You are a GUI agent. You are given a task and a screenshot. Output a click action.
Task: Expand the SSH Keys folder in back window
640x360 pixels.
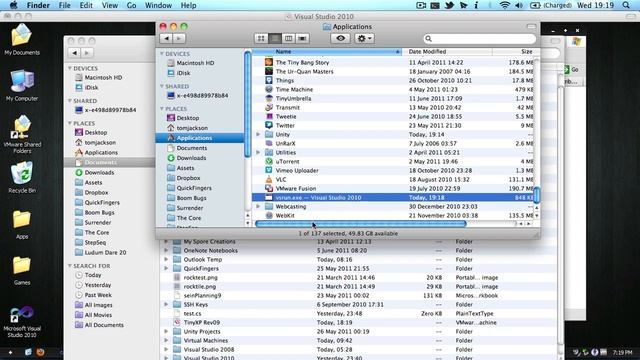point(166,304)
